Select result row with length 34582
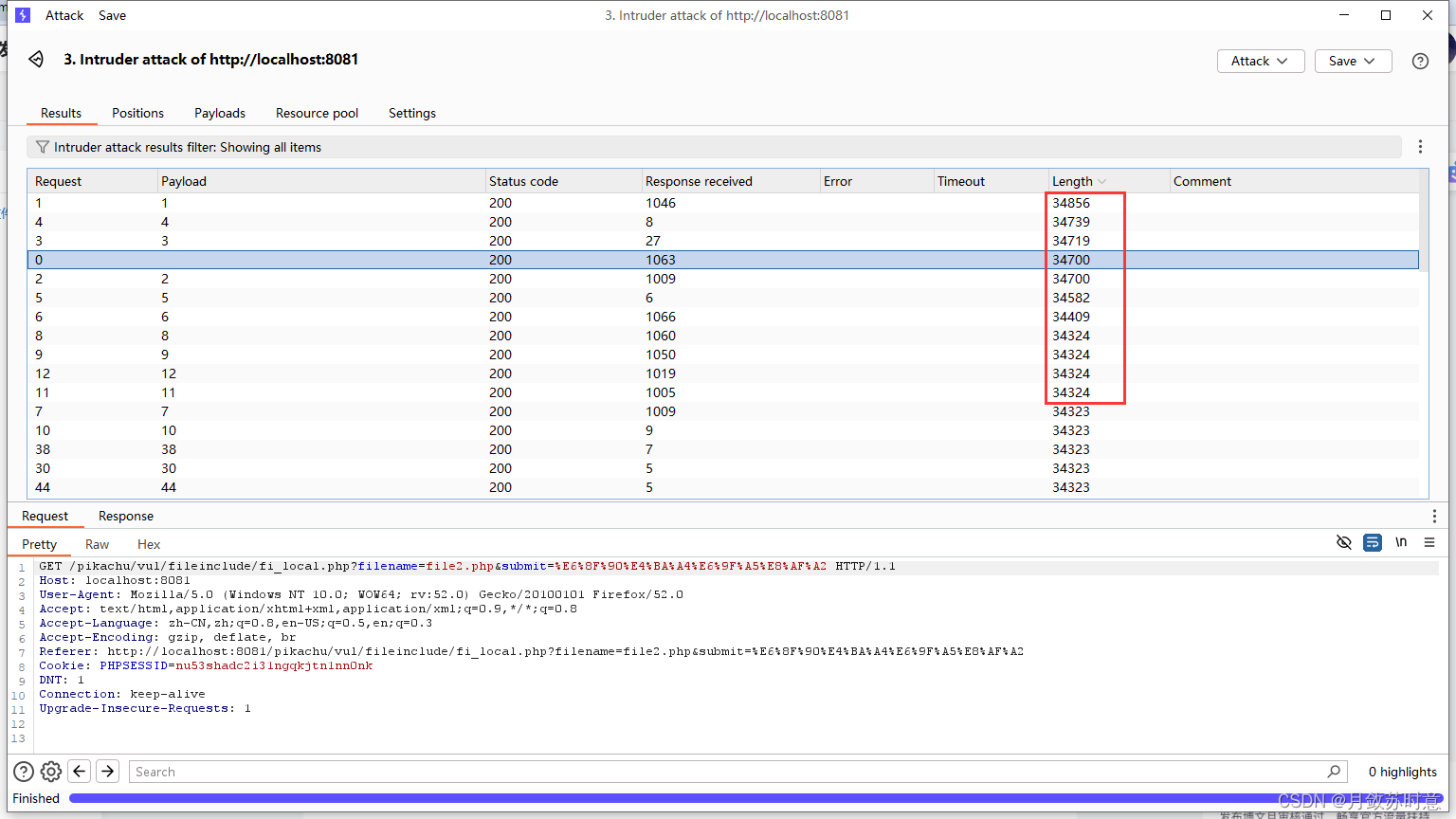This screenshot has width=1456, height=819. tap(723, 298)
